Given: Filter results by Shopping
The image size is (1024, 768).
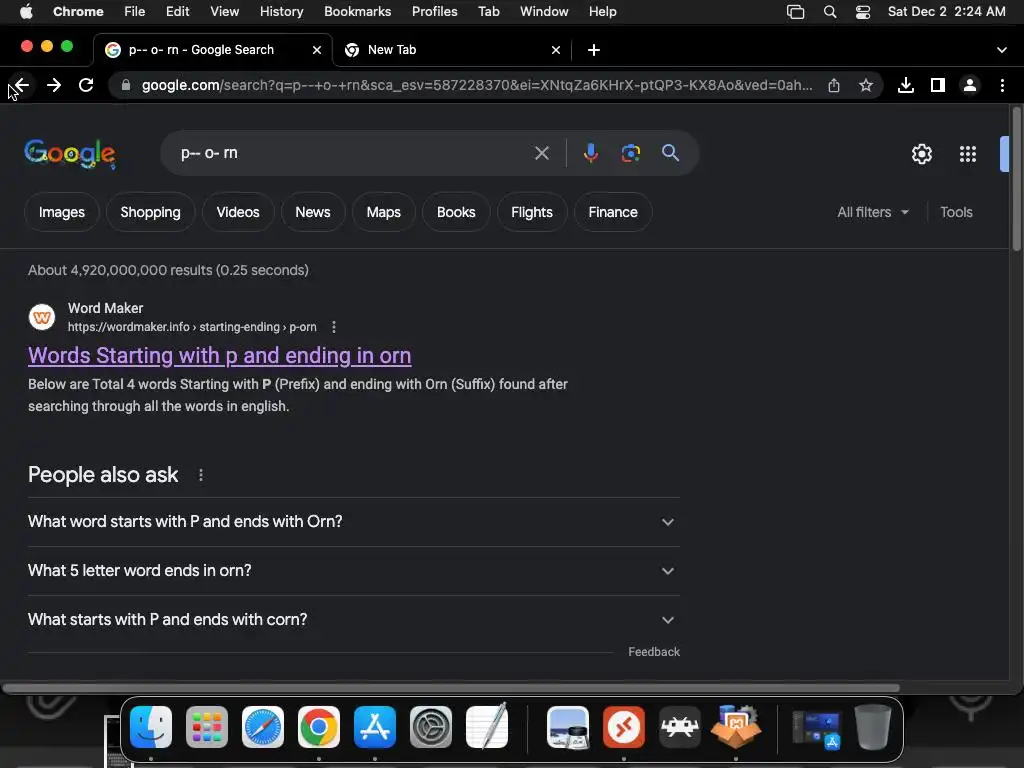Looking at the screenshot, I should [x=150, y=212].
